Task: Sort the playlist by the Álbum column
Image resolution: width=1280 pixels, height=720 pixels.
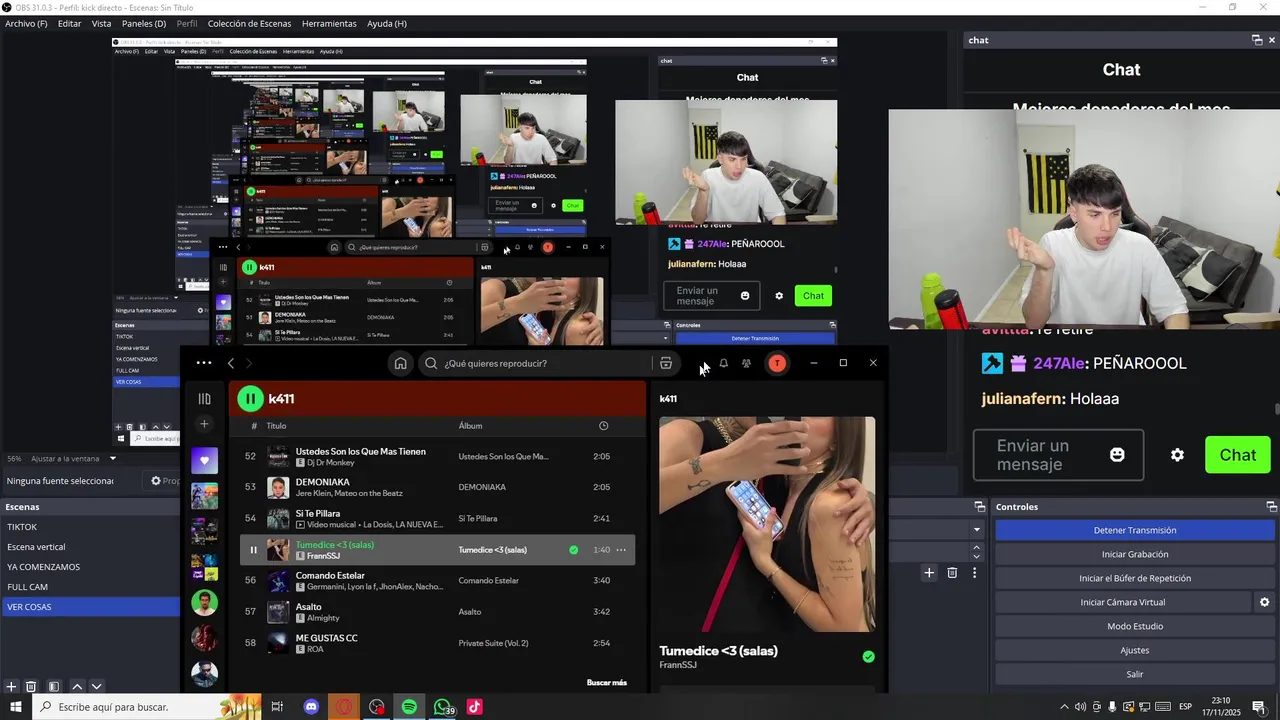Action: [470, 426]
